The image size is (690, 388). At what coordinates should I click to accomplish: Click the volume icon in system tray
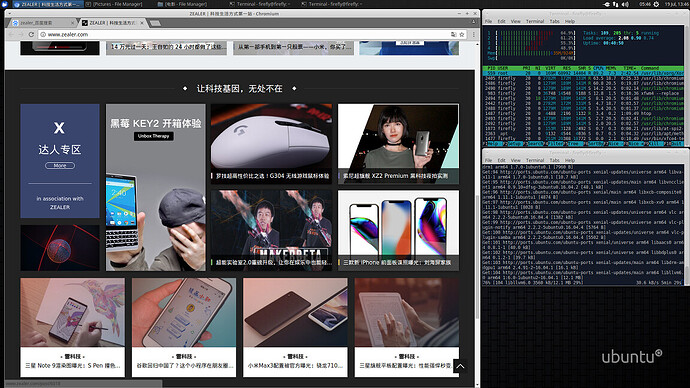coord(625,4)
